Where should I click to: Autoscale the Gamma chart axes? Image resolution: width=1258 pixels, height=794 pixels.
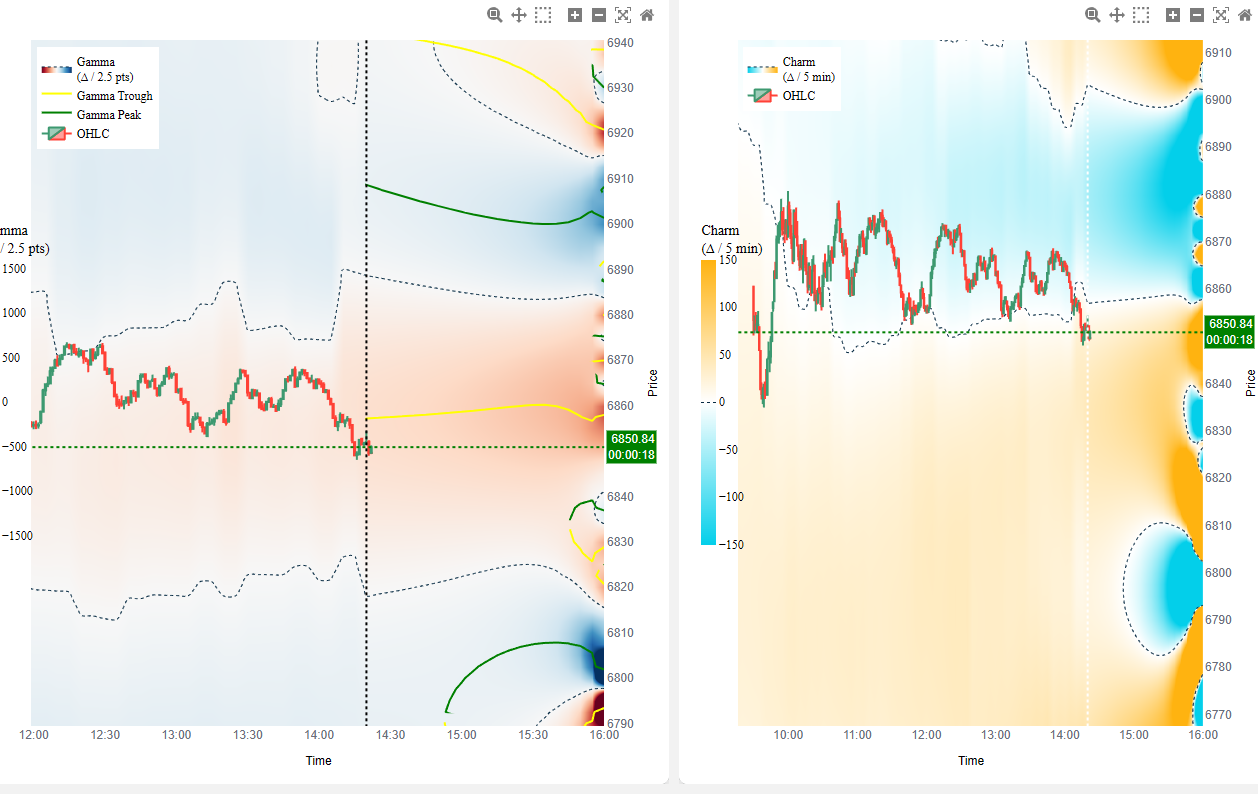pos(623,15)
